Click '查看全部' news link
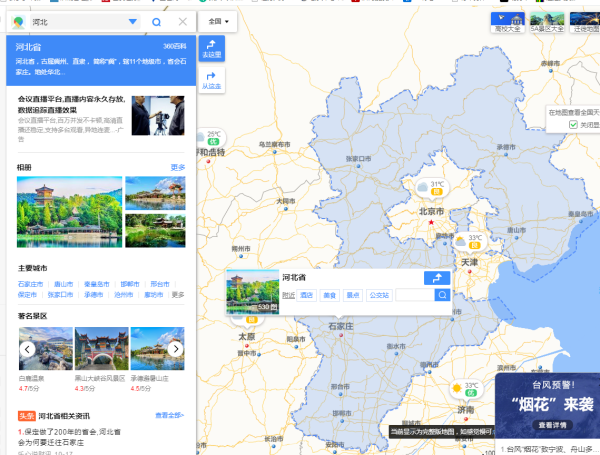The width and height of the screenshot is (600, 455). click(x=169, y=415)
